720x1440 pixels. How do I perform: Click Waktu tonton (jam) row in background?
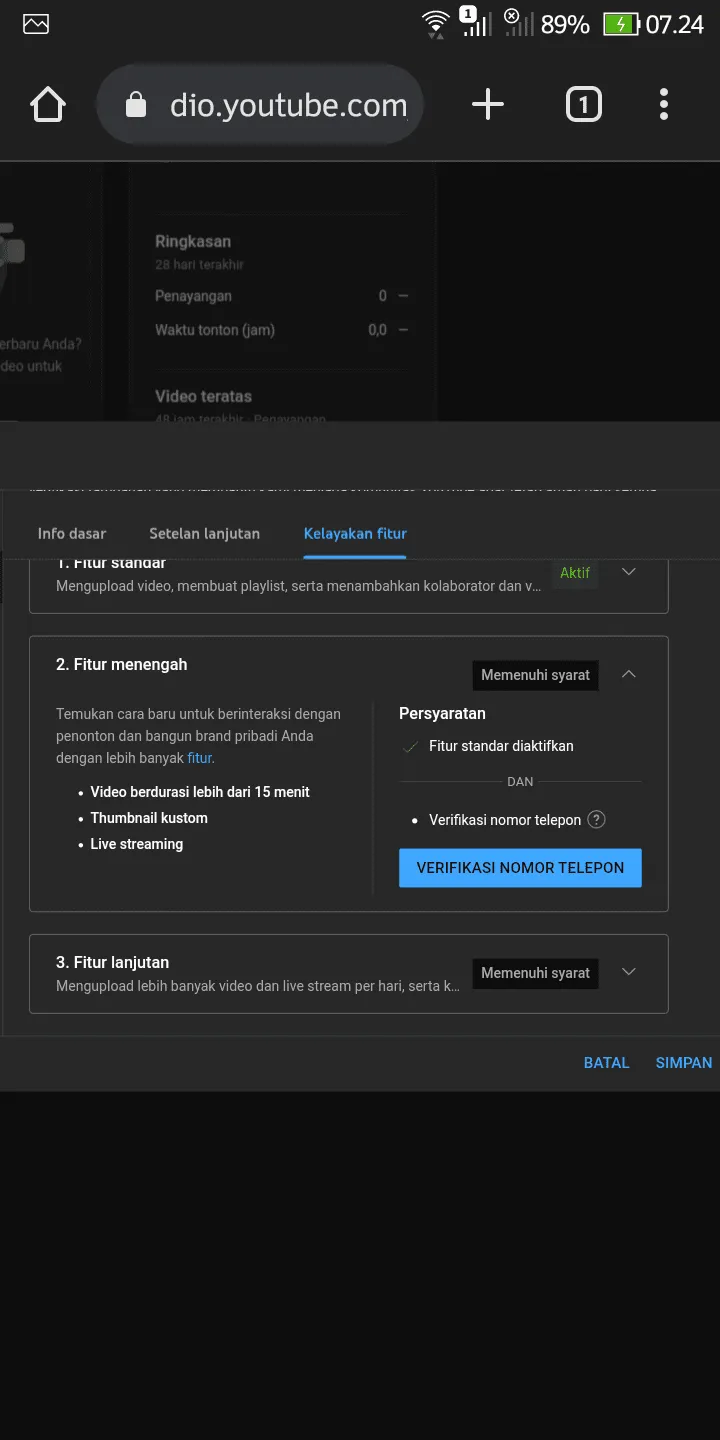282,330
